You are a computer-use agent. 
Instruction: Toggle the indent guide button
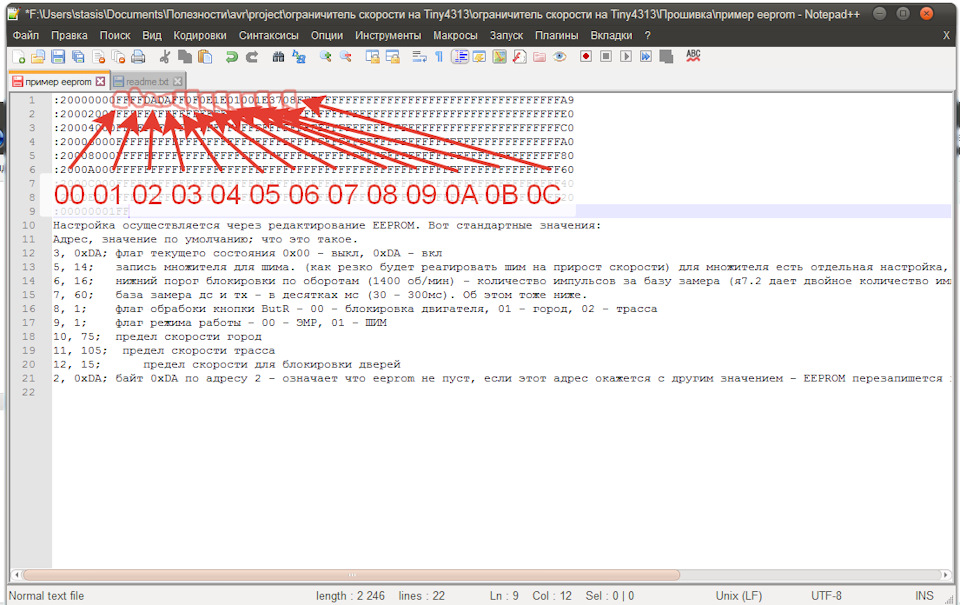[x=459, y=57]
